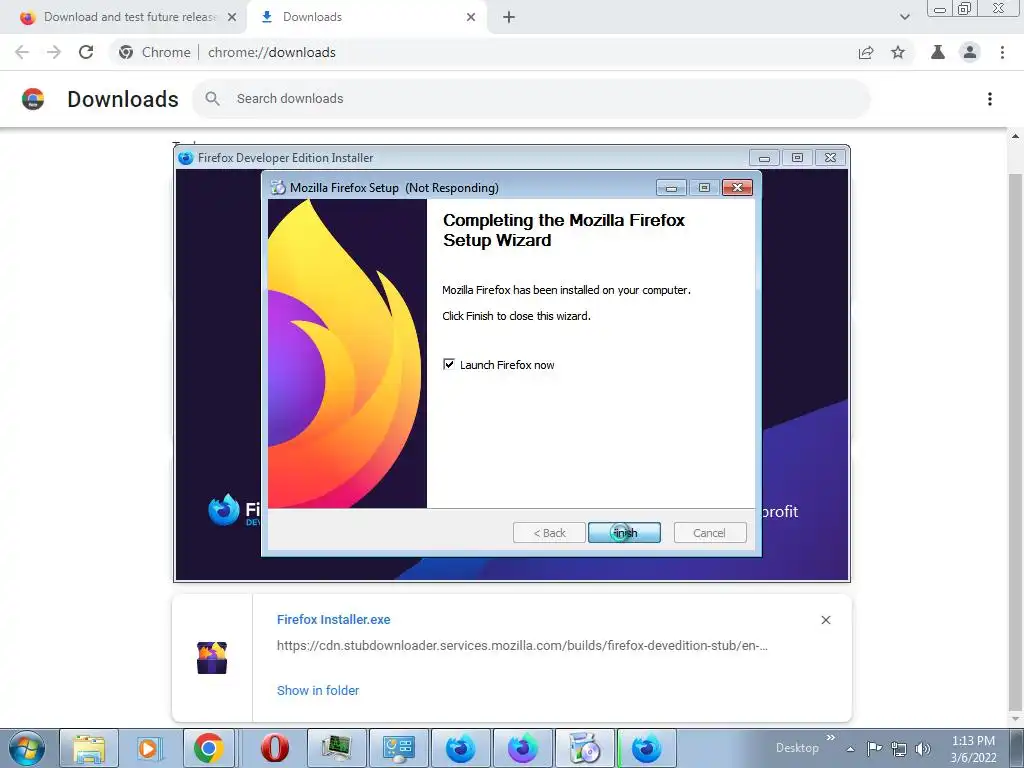Open the volume tray icon
The height and width of the screenshot is (768, 1024).
coord(922,749)
